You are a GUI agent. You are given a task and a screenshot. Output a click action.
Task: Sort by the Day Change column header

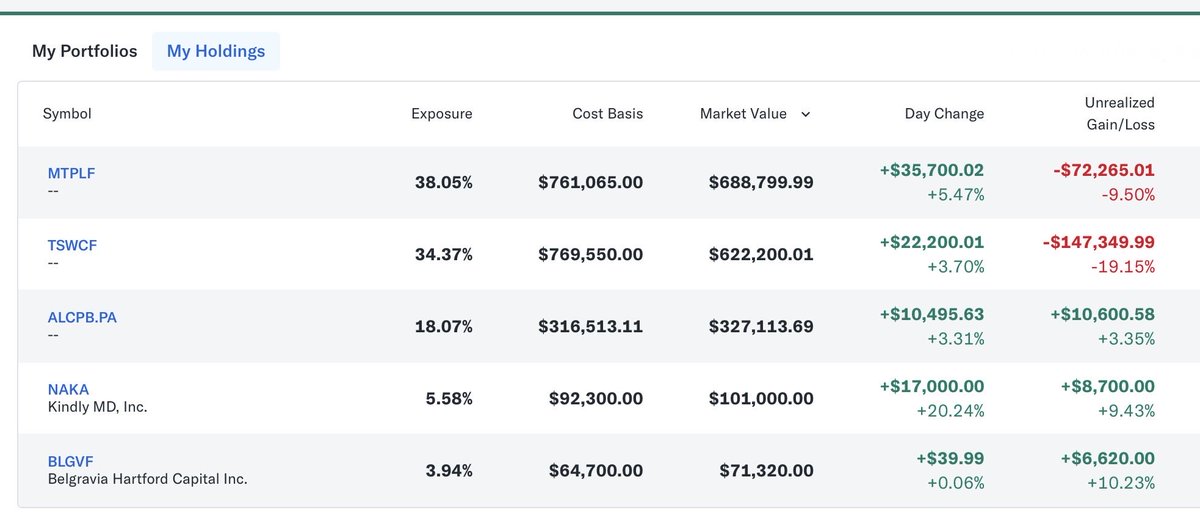pos(944,114)
